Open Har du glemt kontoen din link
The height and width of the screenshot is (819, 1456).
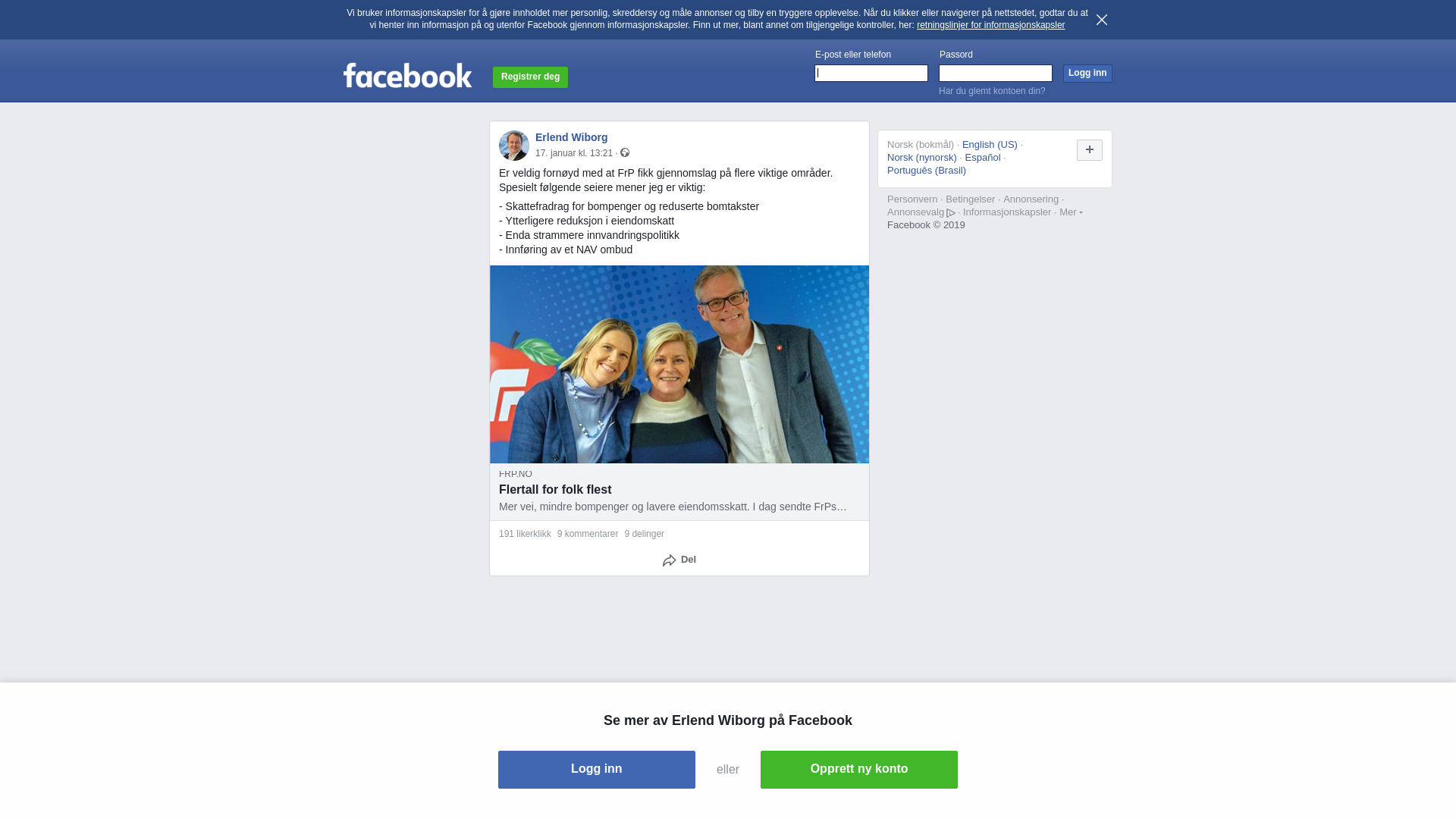pyautogui.click(x=992, y=91)
